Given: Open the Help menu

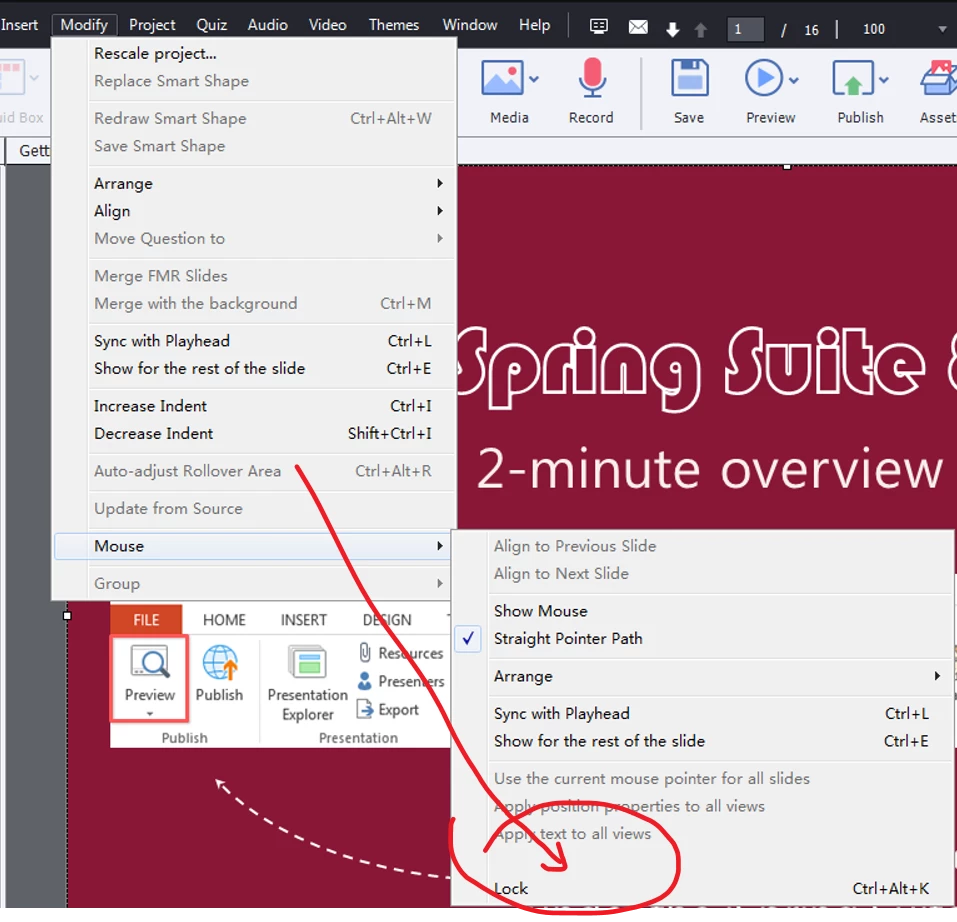Looking at the screenshot, I should [534, 25].
